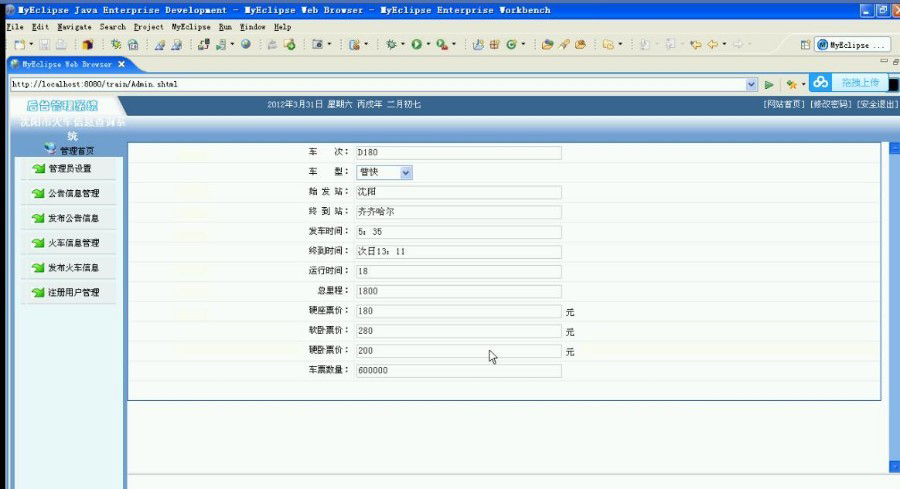Screen dimensions: 900x489
Task: Click the search flashlight toolbar icon
Action: coord(564,44)
